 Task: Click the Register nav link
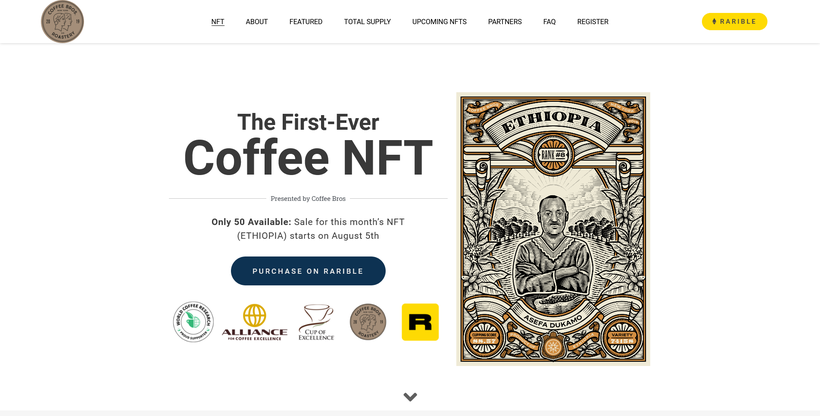click(593, 21)
